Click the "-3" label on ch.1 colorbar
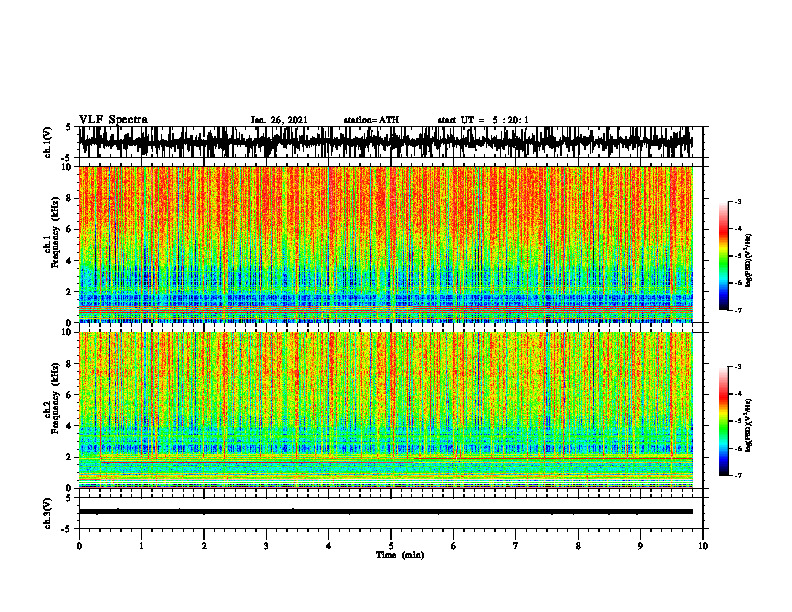Screen dimensions: 792x612 click(x=738, y=201)
